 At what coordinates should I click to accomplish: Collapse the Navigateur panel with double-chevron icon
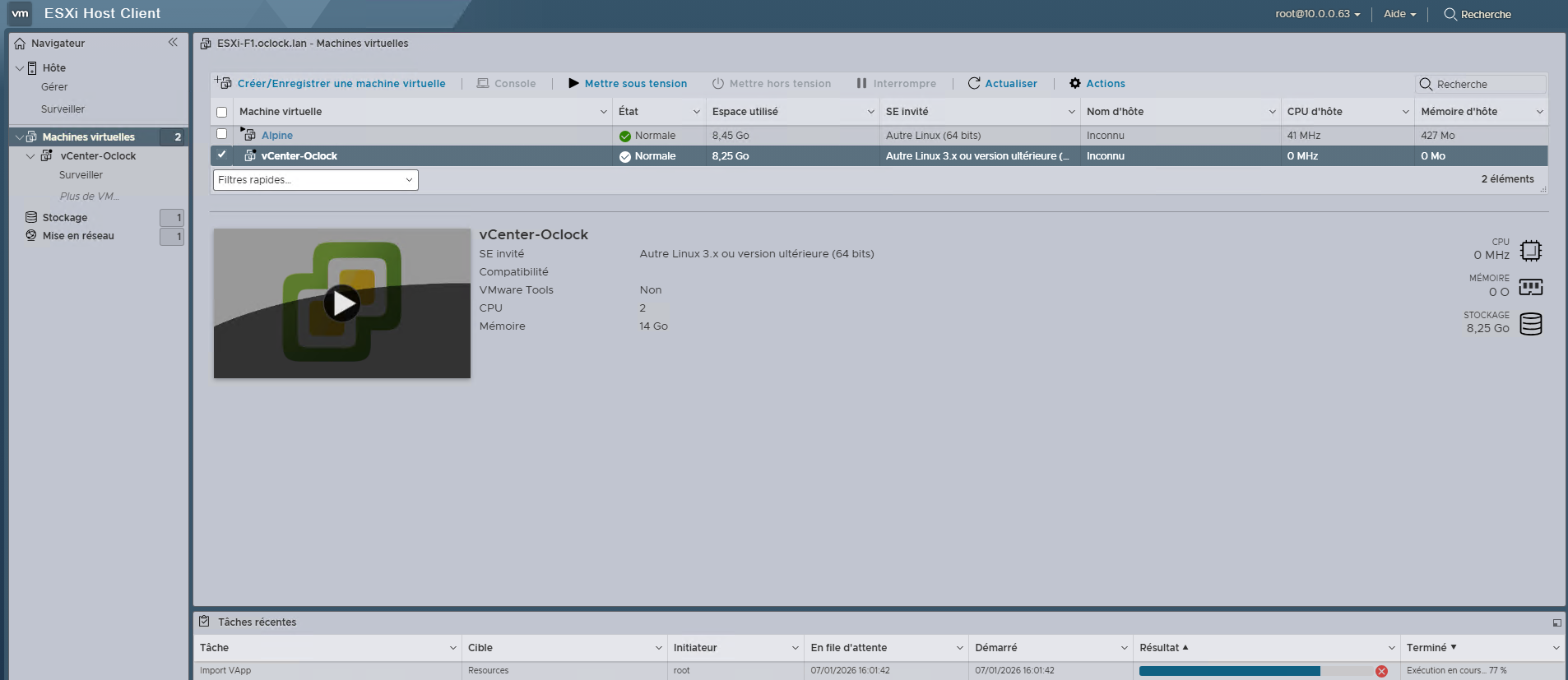pyautogui.click(x=173, y=43)
